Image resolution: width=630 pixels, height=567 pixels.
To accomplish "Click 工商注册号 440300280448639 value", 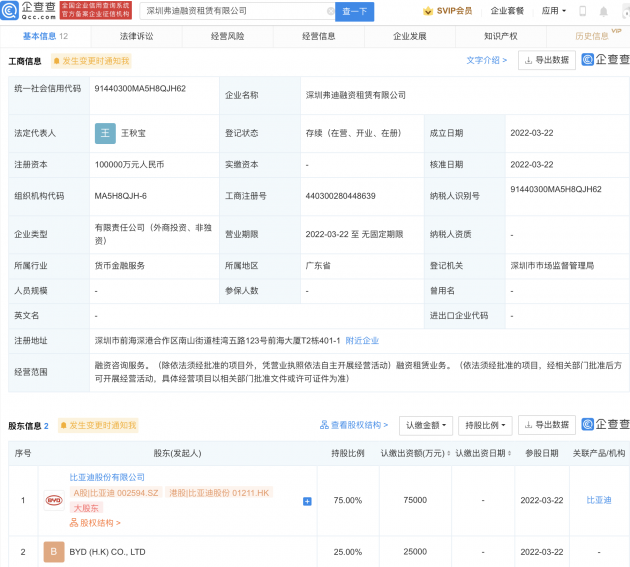I will point(340,196).
